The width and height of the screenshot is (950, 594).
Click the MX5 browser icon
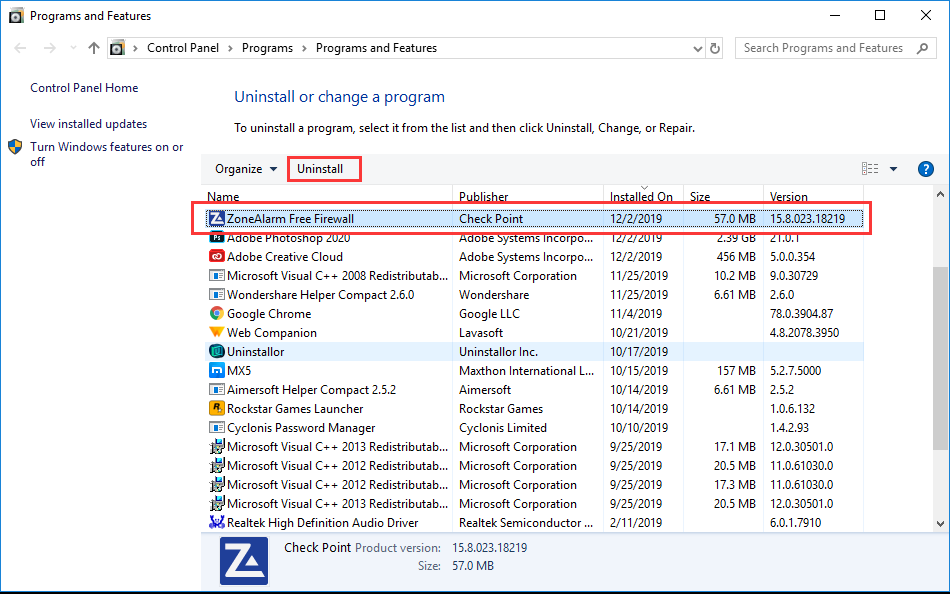click(216, 370)
